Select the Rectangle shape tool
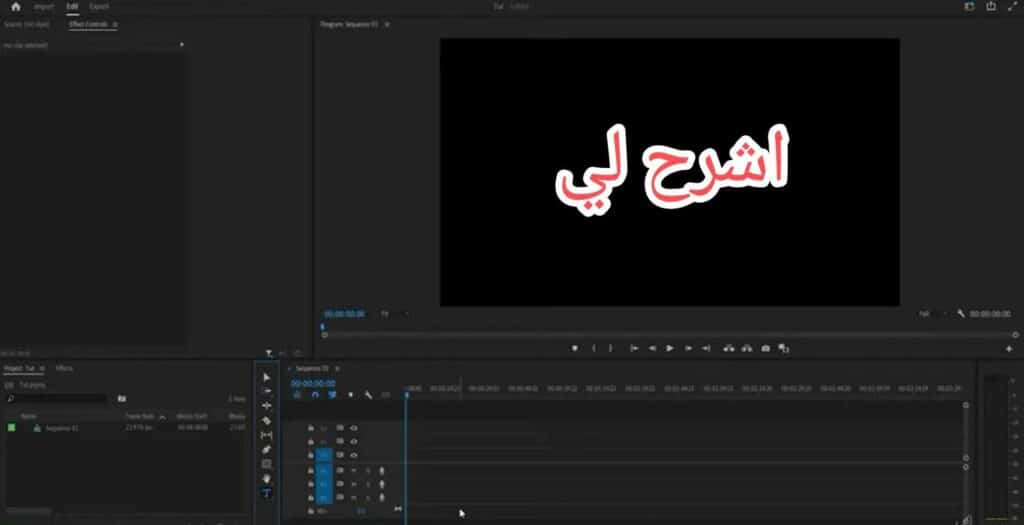 (266, 464)
